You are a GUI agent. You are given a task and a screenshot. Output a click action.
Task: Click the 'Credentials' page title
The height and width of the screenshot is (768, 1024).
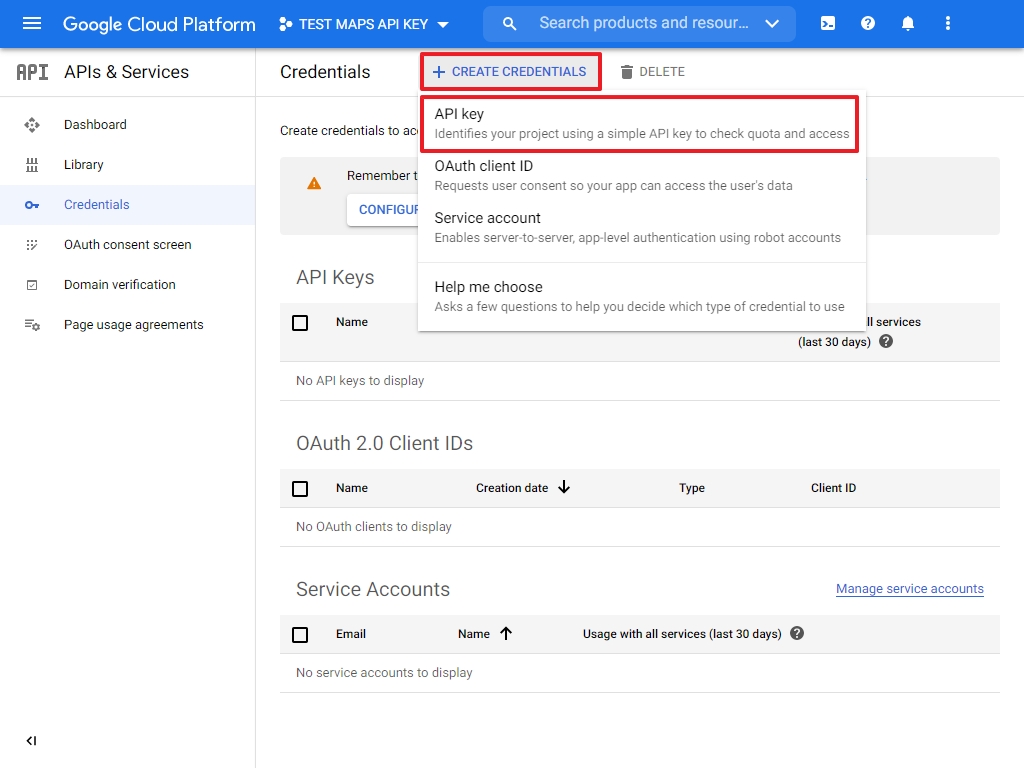325,72
